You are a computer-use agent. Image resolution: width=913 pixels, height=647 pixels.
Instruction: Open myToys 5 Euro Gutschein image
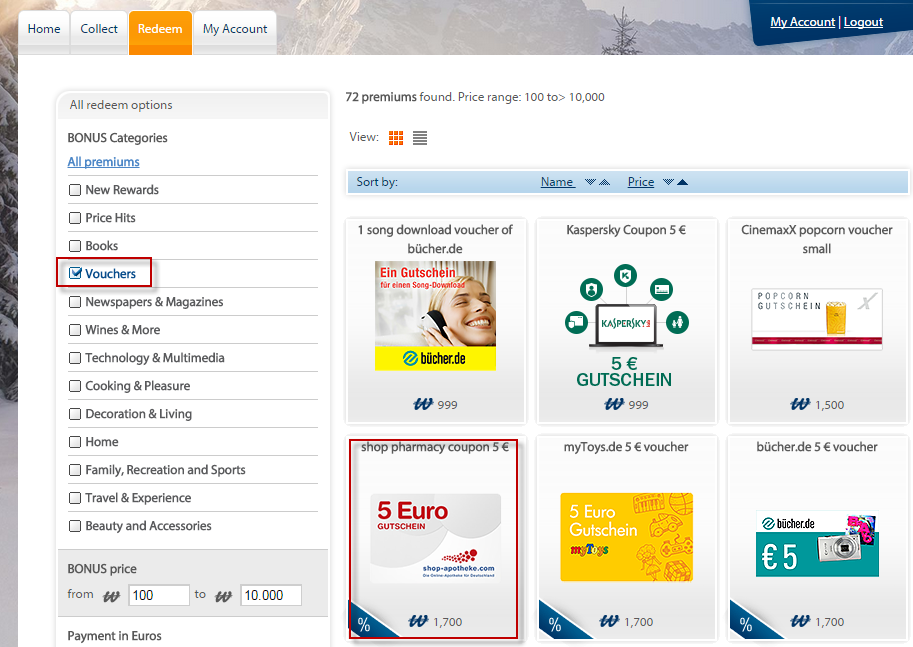(x=627, y=537)
